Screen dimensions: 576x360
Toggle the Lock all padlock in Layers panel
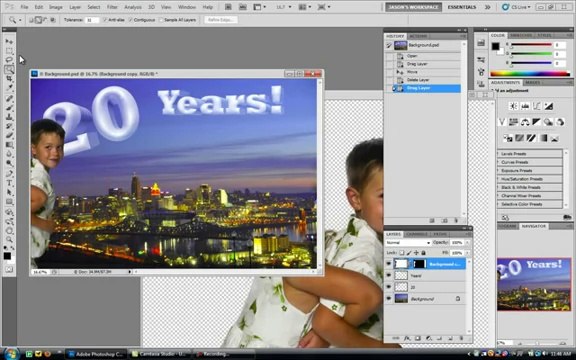pyautogui.click(x=423, y=253)
